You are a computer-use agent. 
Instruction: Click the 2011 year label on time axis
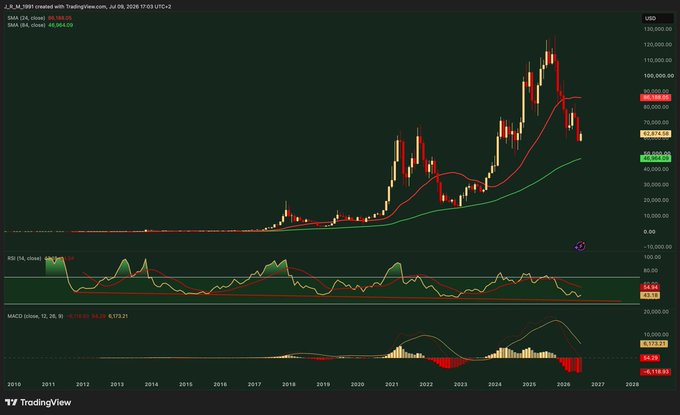pyautogui.click(x=49, y=384)
